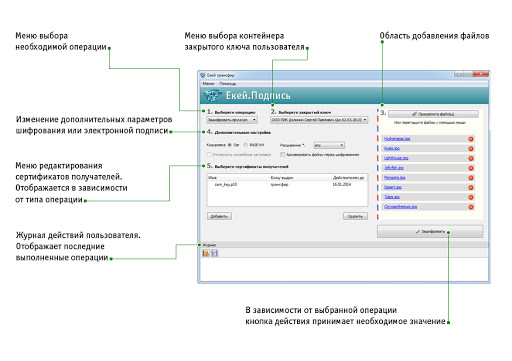Open the Jellyfish.jpg file link
Image resolution: width=512 pixels, height=361 pixels.
(394, 168)
